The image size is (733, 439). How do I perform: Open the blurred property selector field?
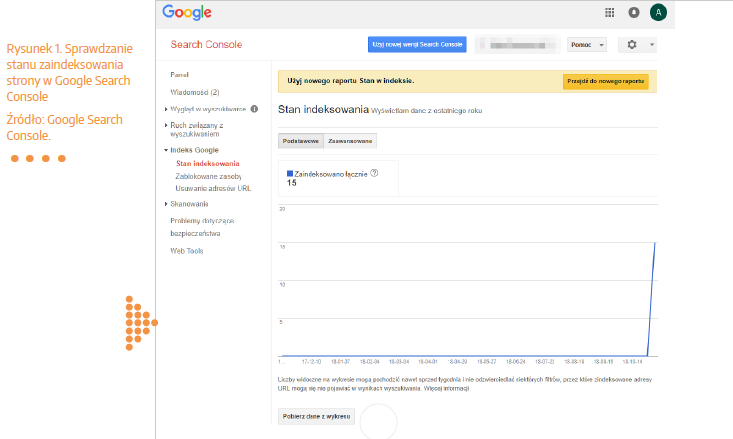click(x=517, y=45)
